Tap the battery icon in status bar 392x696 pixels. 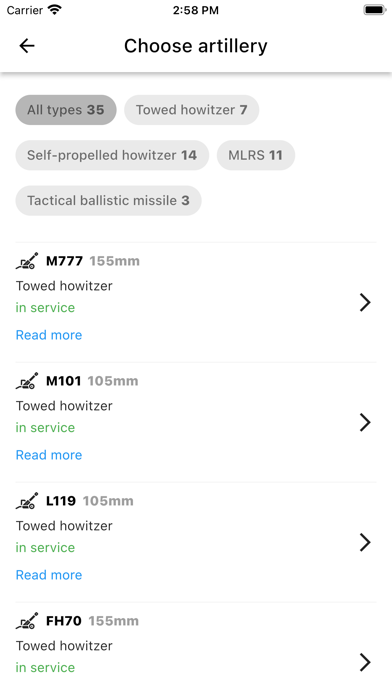[x=375, y=10]
